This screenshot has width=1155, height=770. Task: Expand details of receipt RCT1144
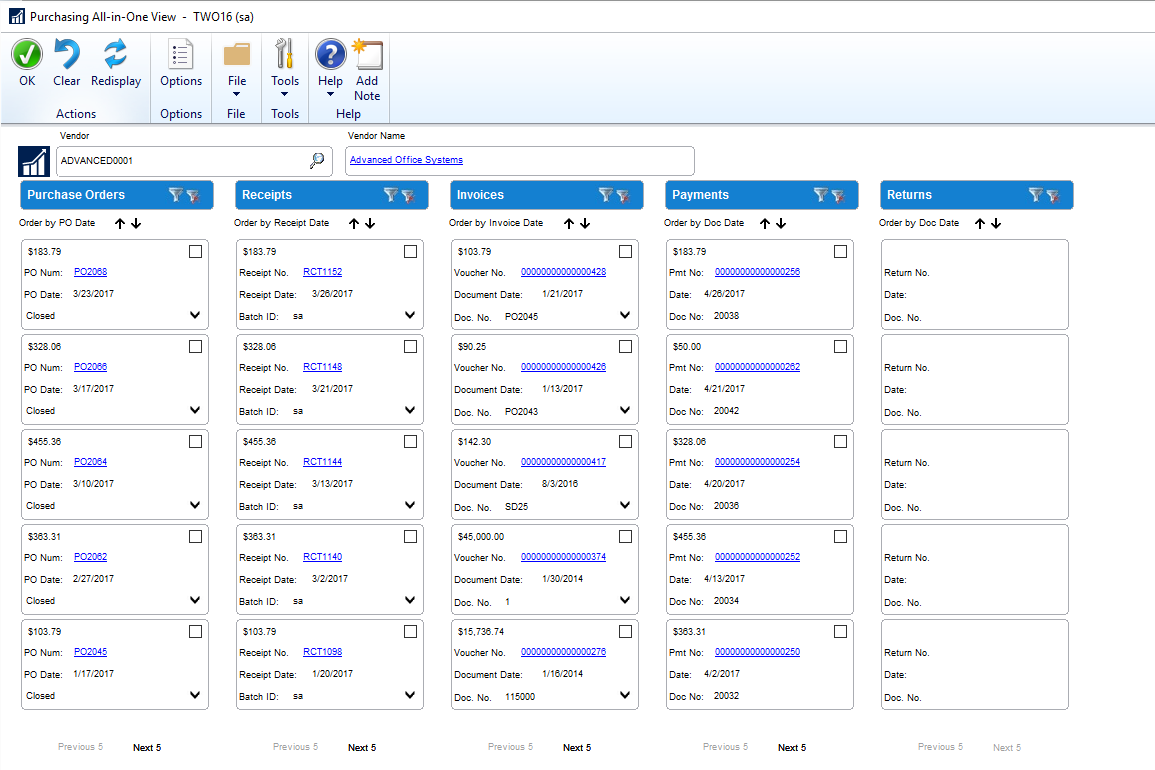pos(410,505)
